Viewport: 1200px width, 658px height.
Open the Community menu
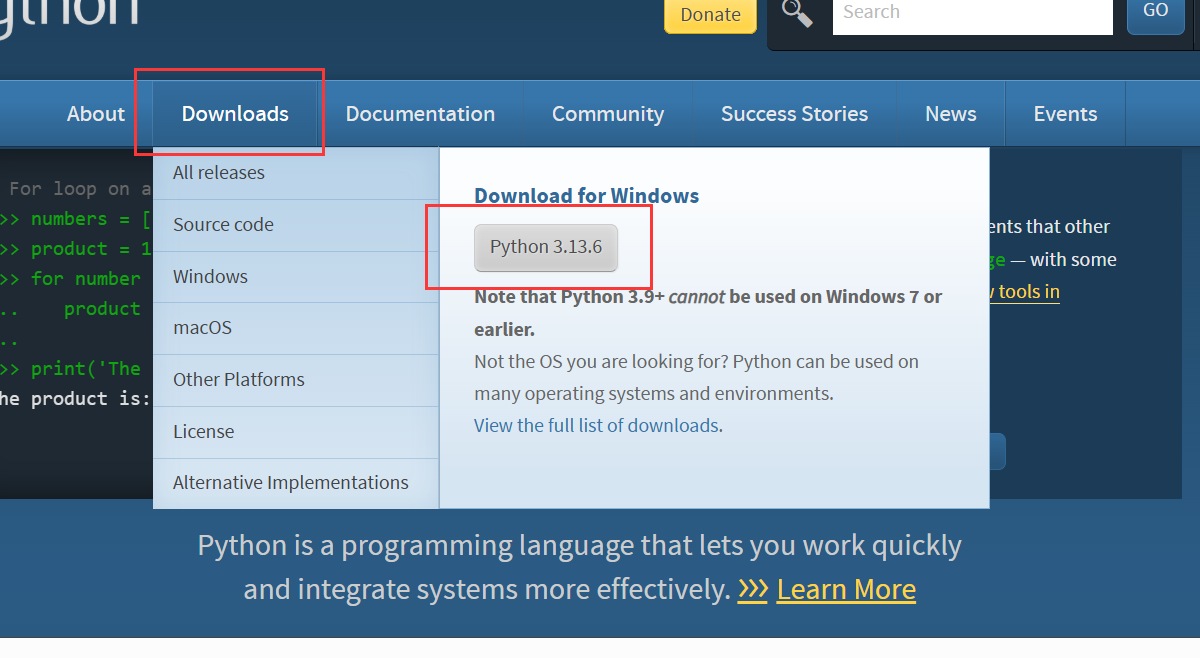608,114
